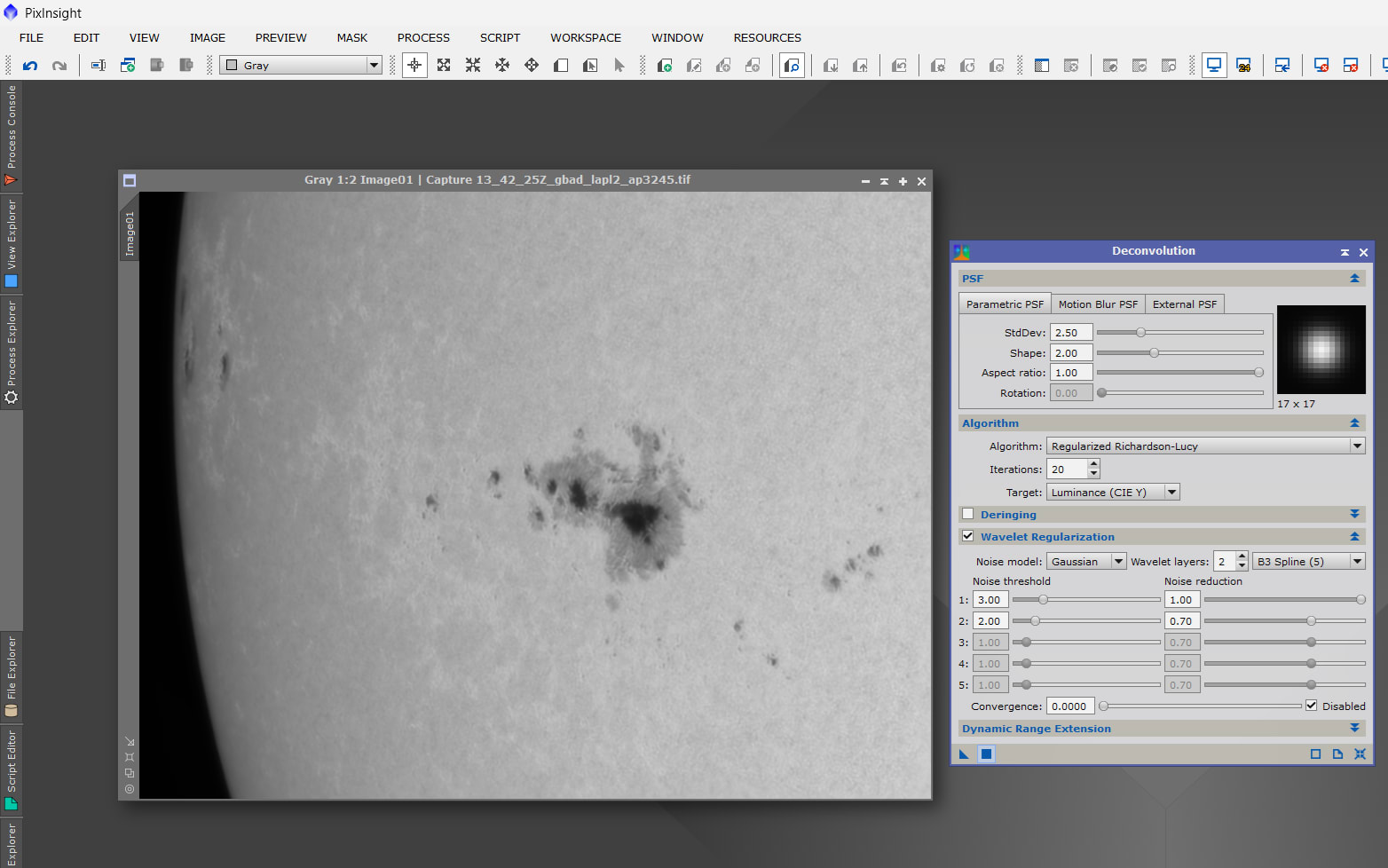Click the Convergence value field

tap(1070, 706)
